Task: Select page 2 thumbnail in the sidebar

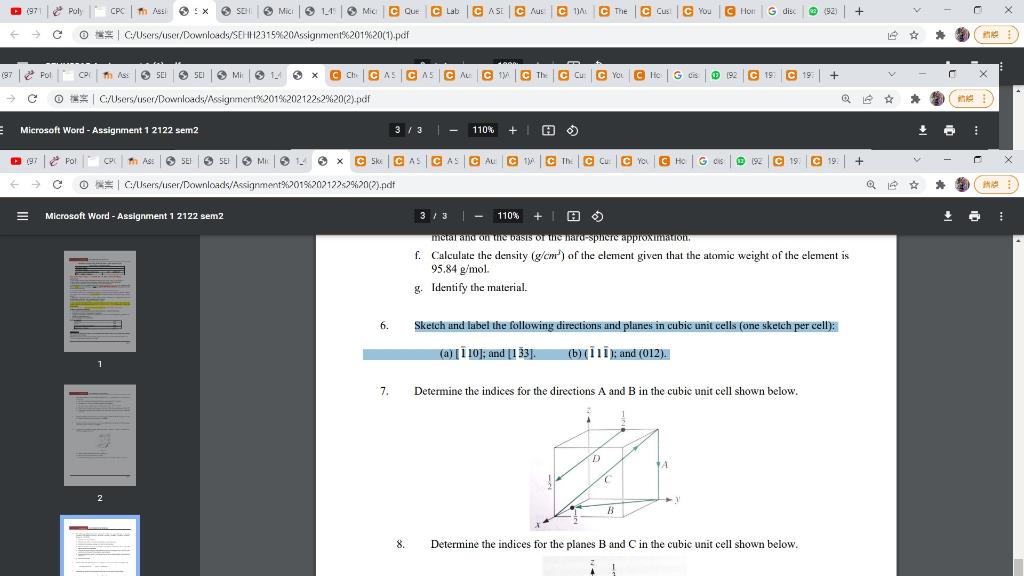Action: [99, 435]
